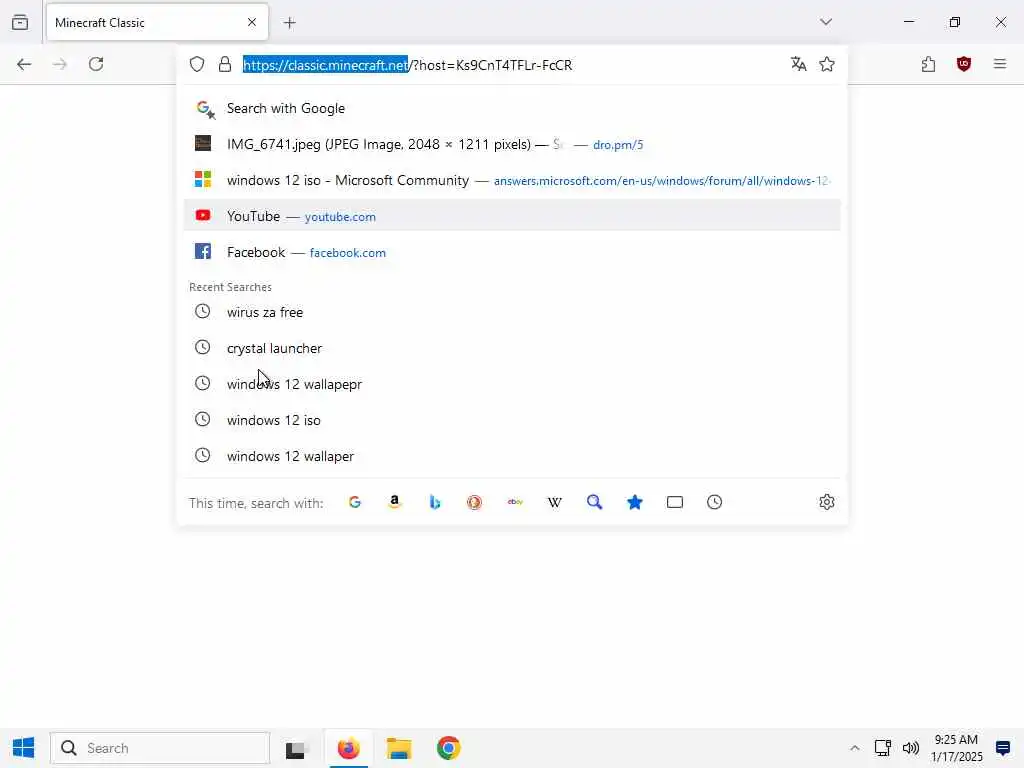
Task: Search this time with Bing icon
Action: (x=435, y=502)
